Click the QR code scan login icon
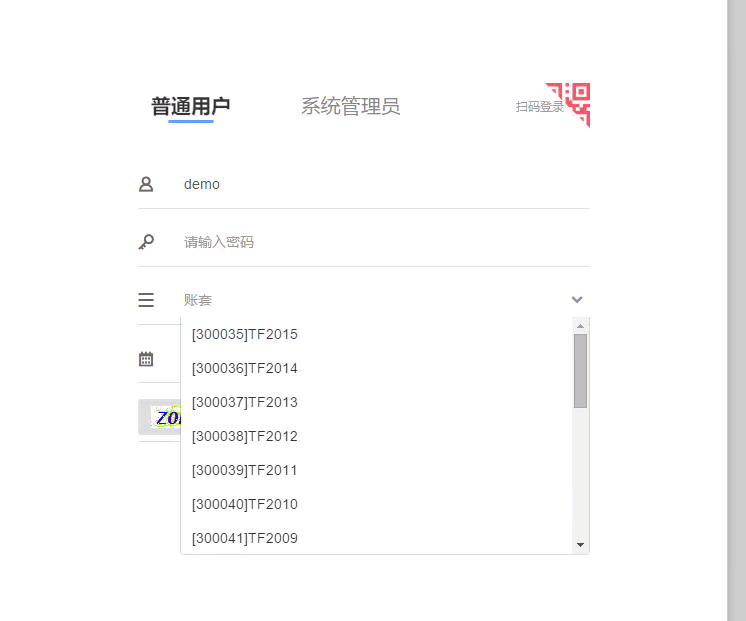 (x=569, y=105)
